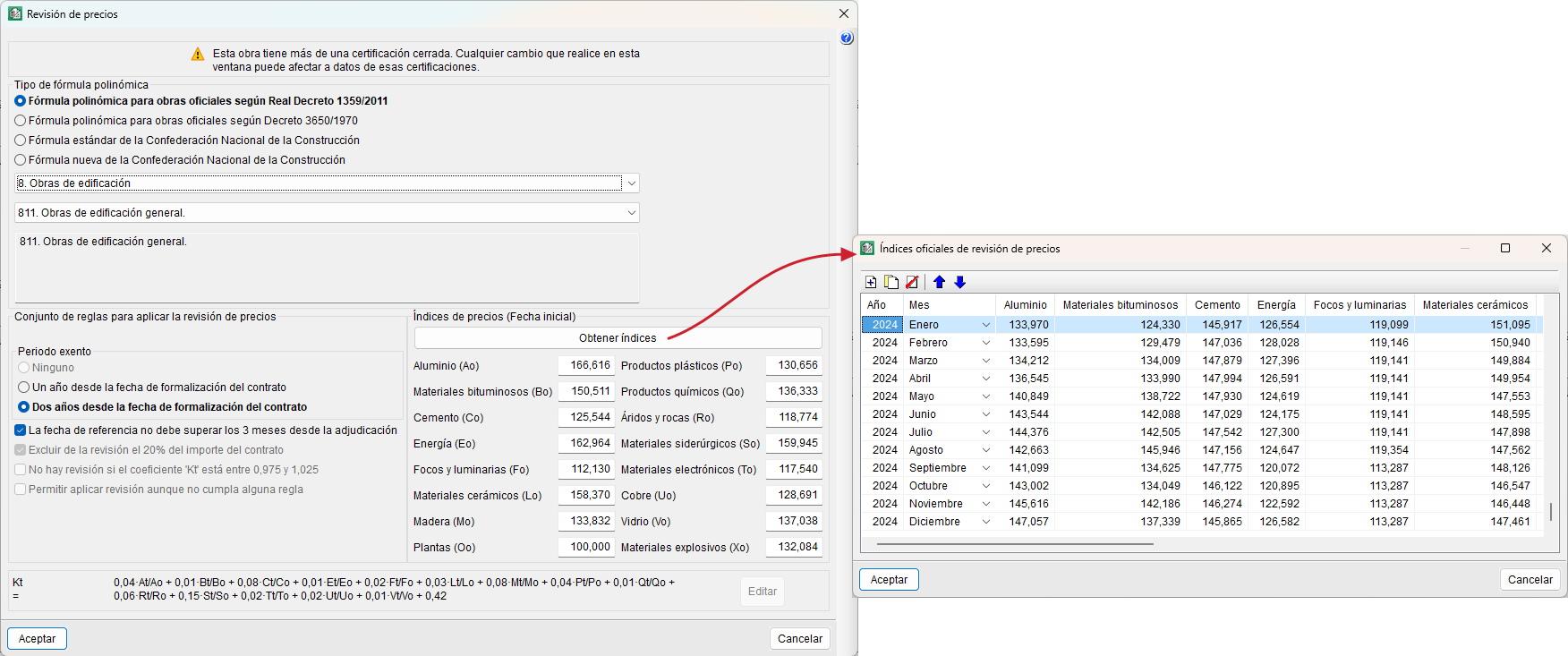Expand month dropdown in the Marzo row
The width and height of the screenshot is (1568, 656).
[x=986, y=361]
